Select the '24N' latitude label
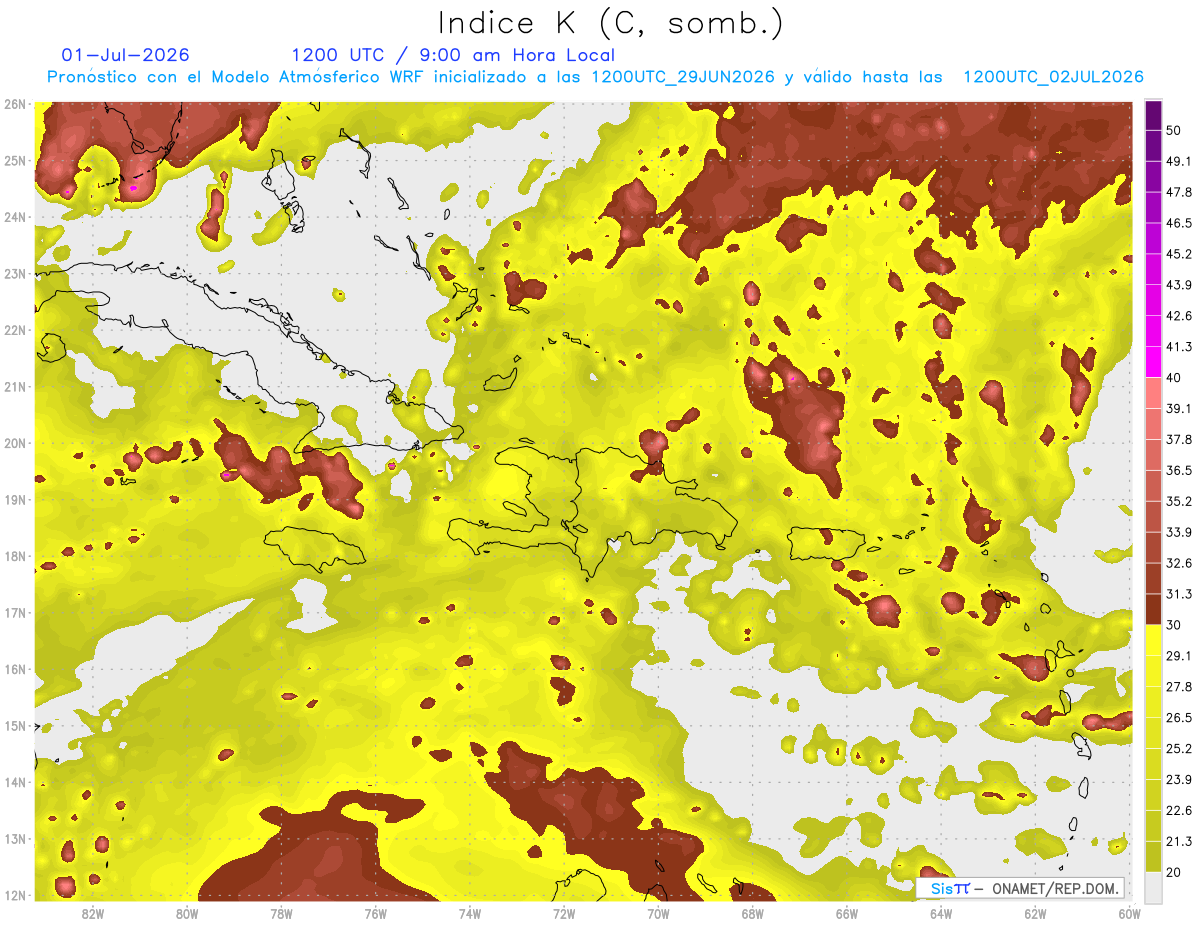 (14, 217)
